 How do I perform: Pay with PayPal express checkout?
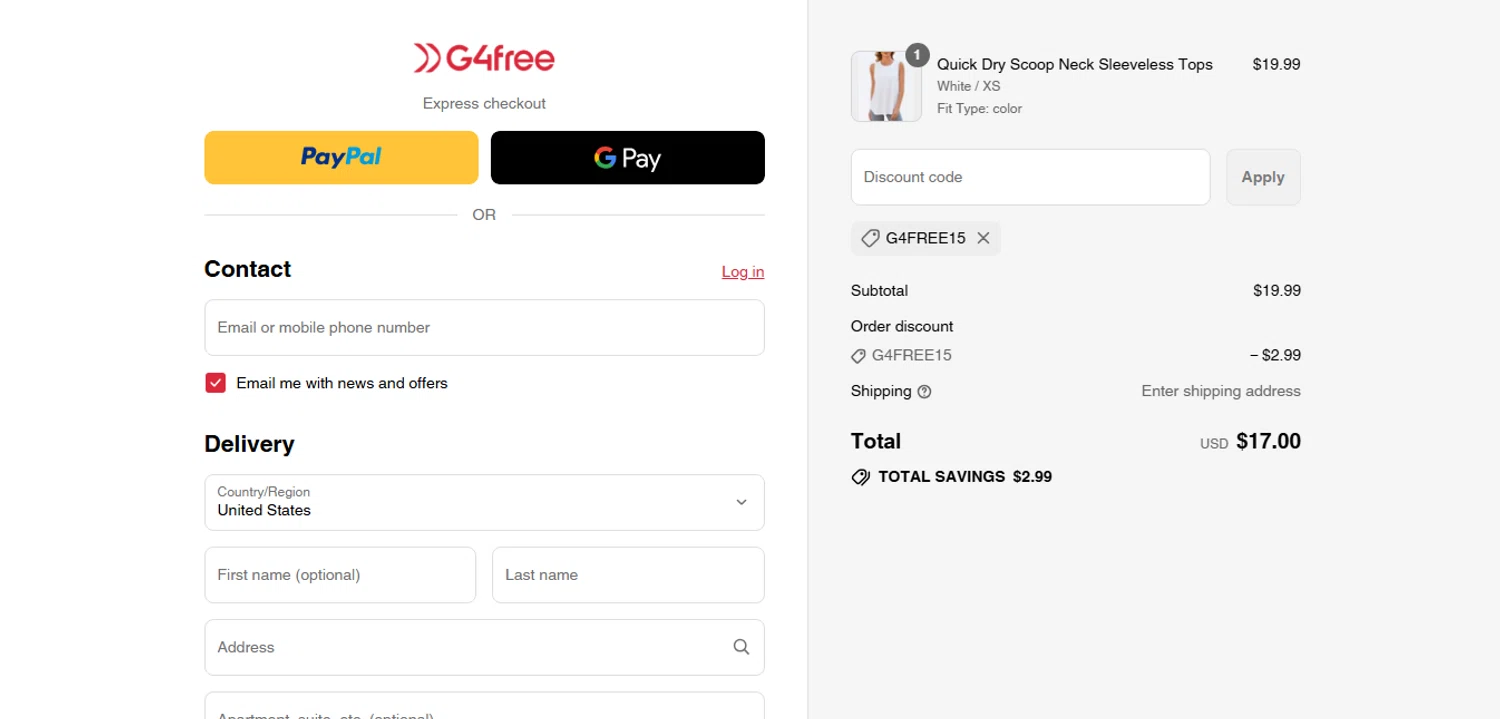(341, 157)
